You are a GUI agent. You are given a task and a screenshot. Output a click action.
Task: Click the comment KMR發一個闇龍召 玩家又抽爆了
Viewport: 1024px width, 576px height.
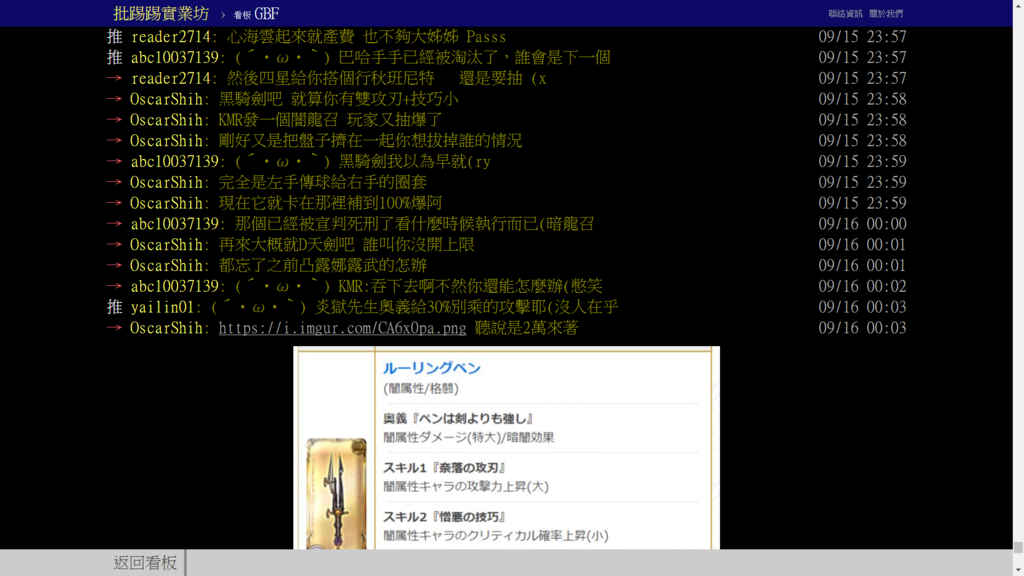coord(330,120)
